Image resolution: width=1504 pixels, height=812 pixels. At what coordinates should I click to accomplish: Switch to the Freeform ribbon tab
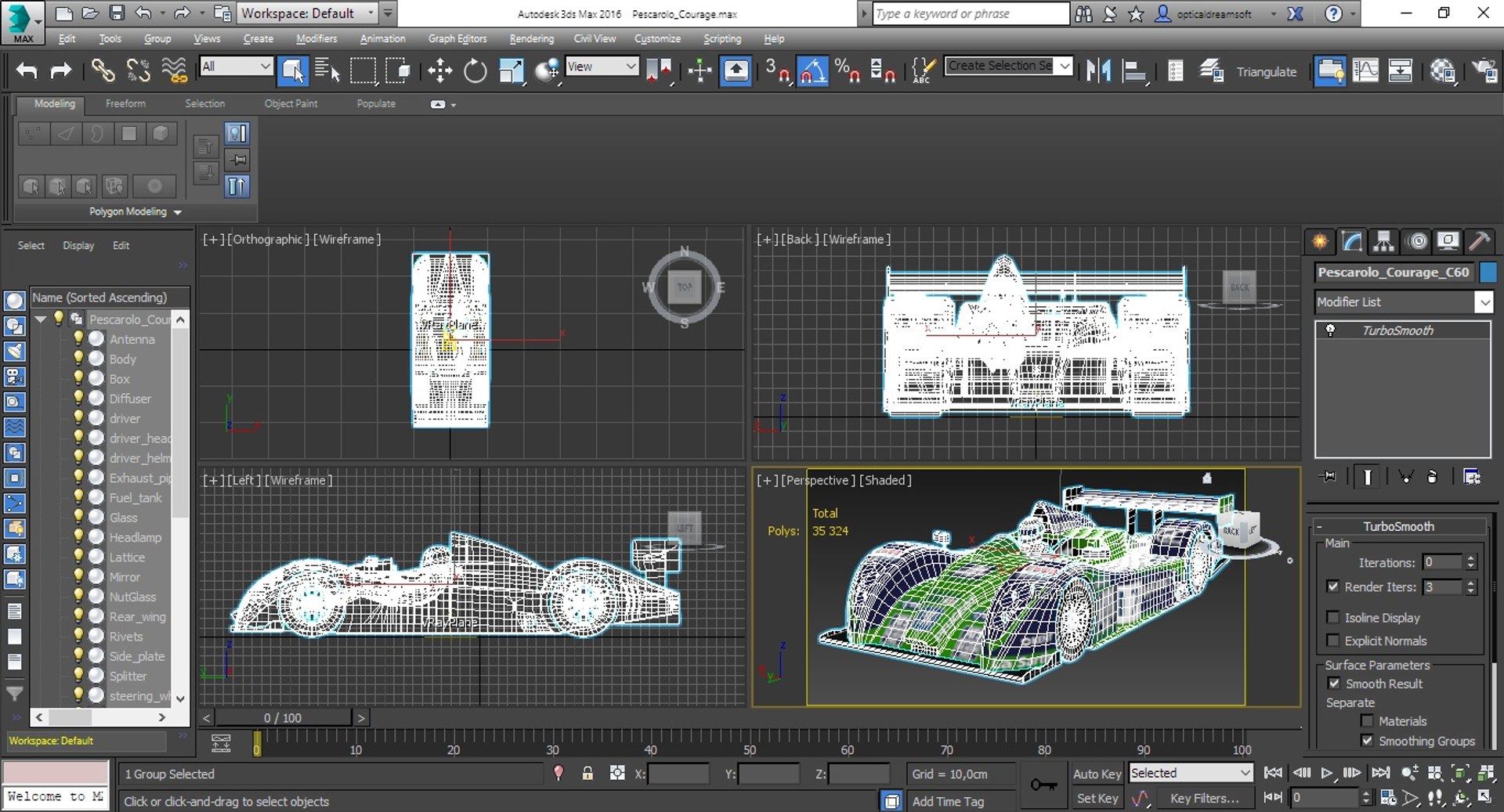pos(125,103)
